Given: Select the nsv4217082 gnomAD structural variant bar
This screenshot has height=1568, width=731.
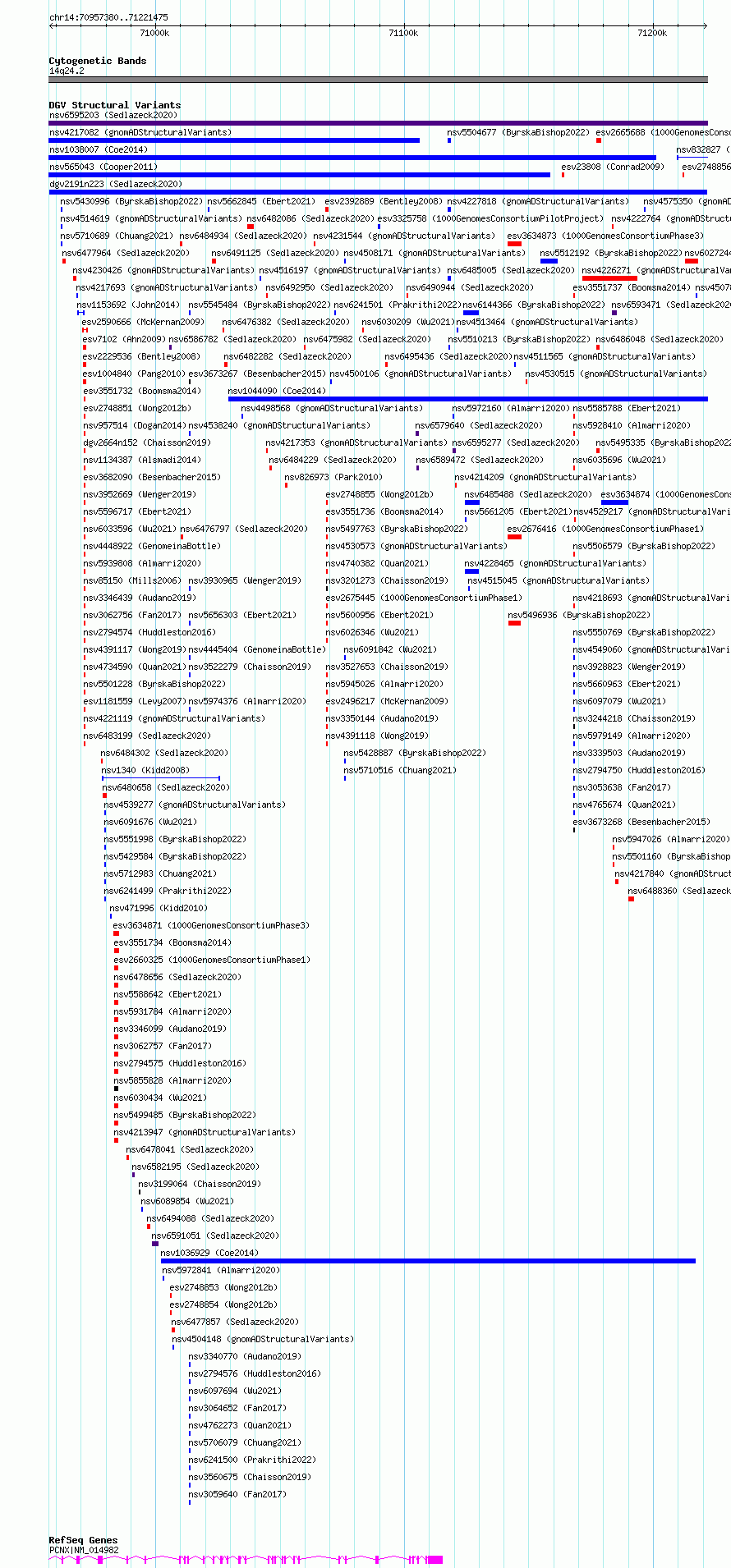Looking at the screenshot, I should tap(234, 140).
